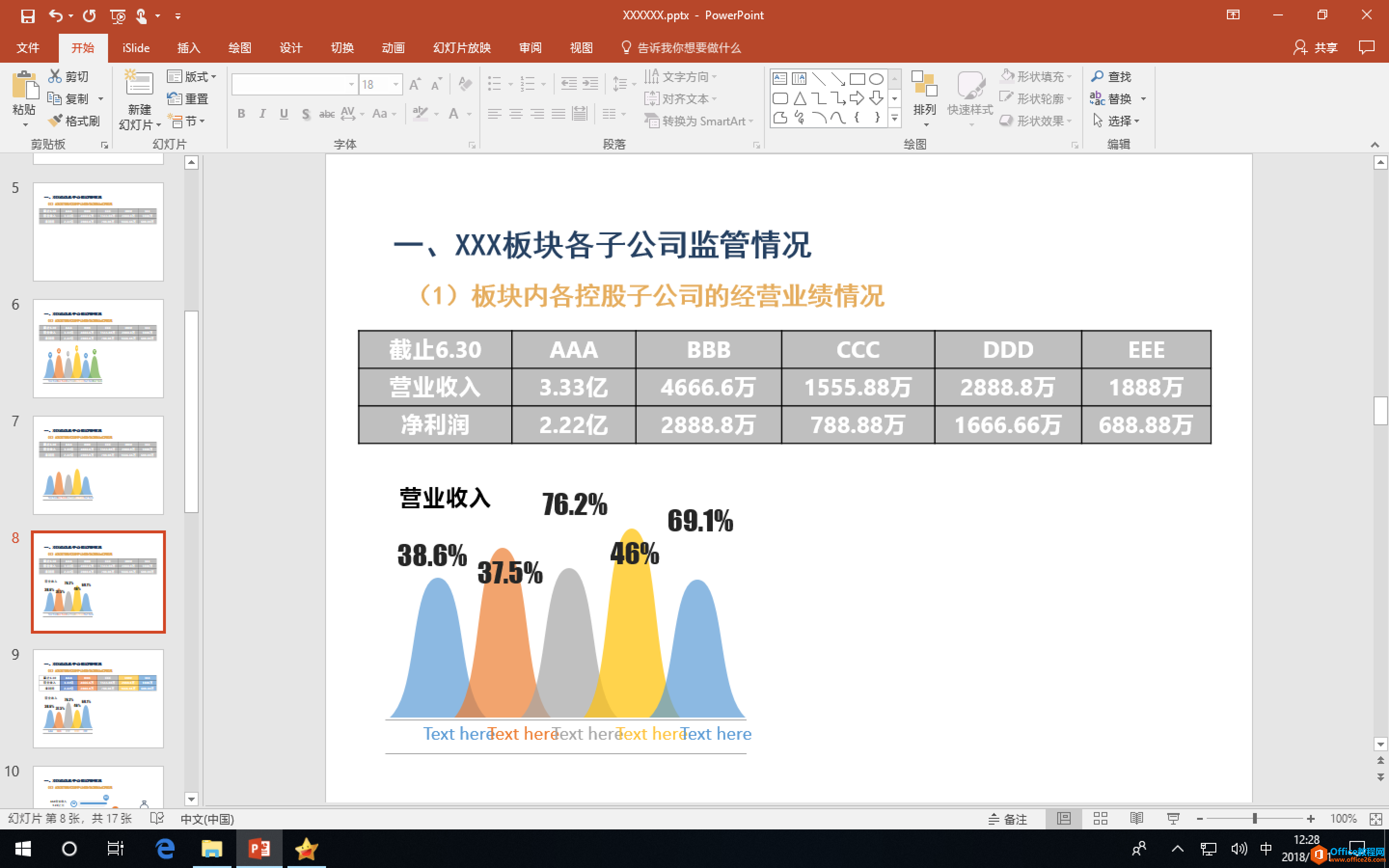
Task: Select slide 9 thumbnail
Action: (98, 698)
